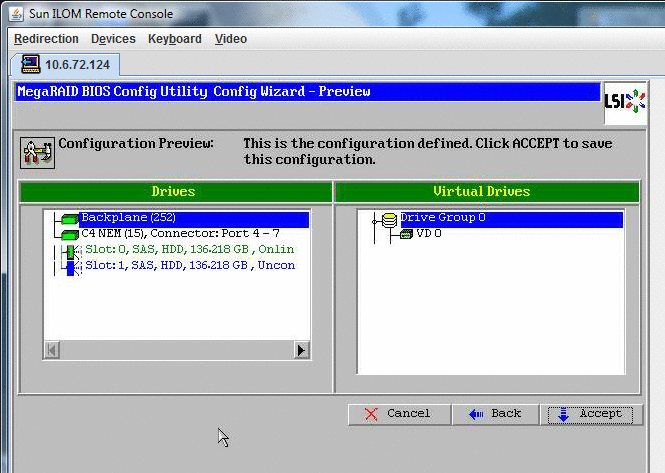This screenshot has height=473, width=665.
Task: Select Backplane (252) in Drives tree
Action: tap(194, 218)
